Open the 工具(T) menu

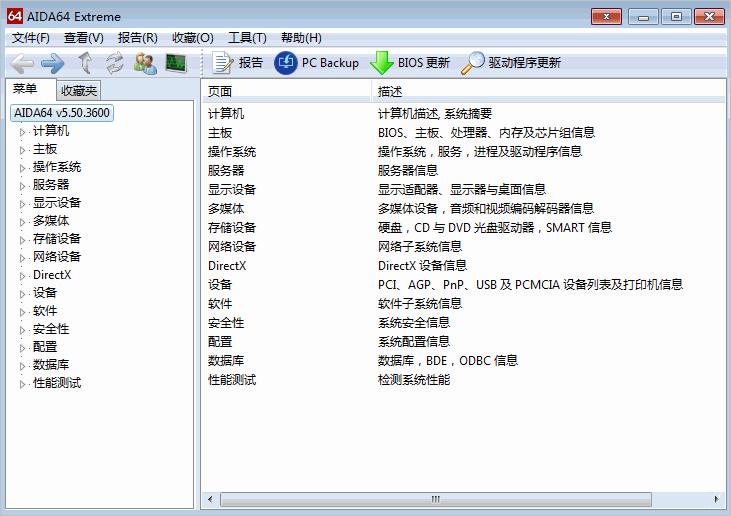pos(247,38)
